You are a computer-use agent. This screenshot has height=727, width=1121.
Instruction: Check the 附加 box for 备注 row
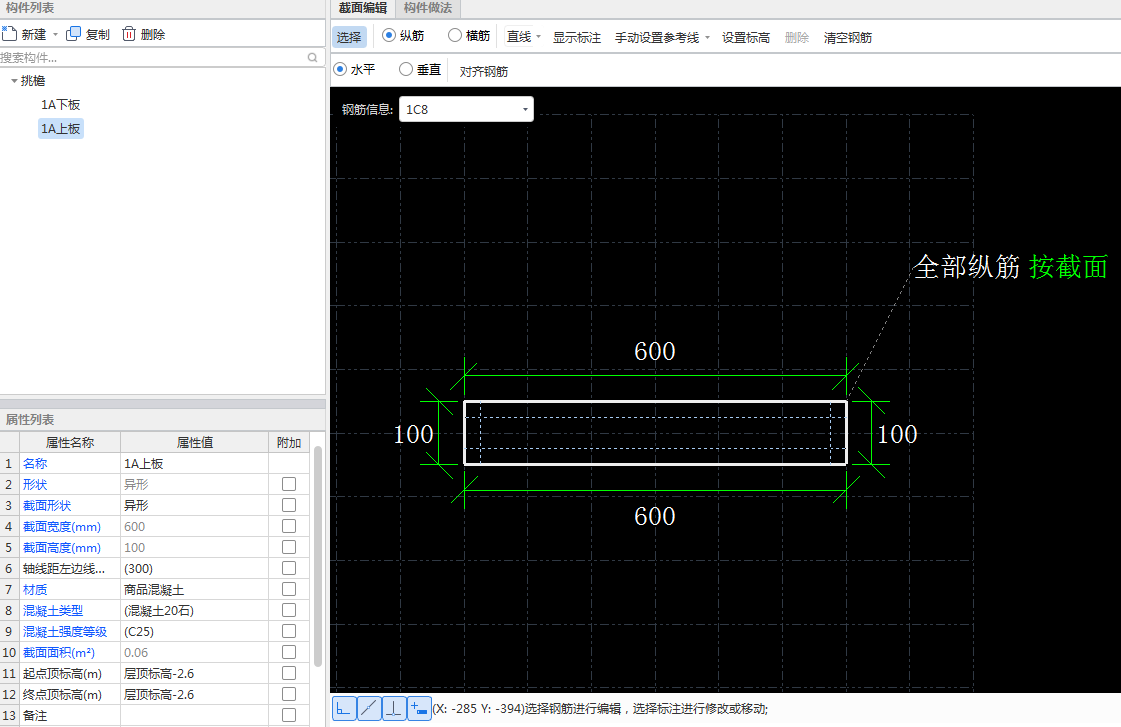(x=289, y=715)
